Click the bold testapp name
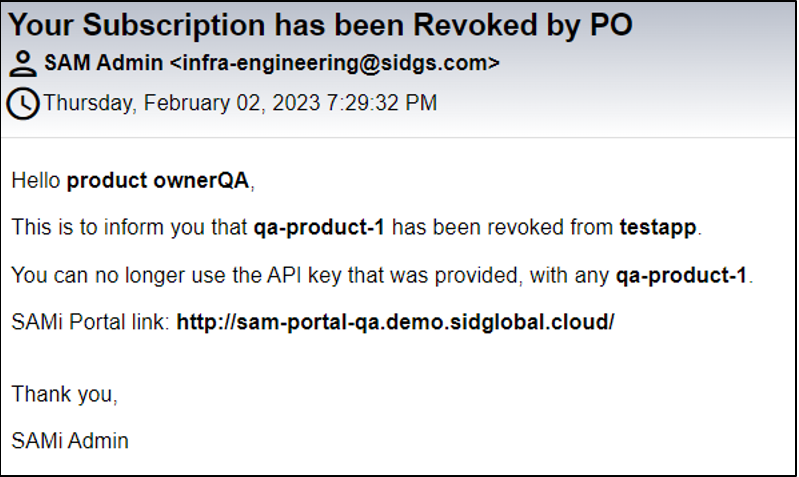Viewport: 799px width, 477px height. click(658, 228)
